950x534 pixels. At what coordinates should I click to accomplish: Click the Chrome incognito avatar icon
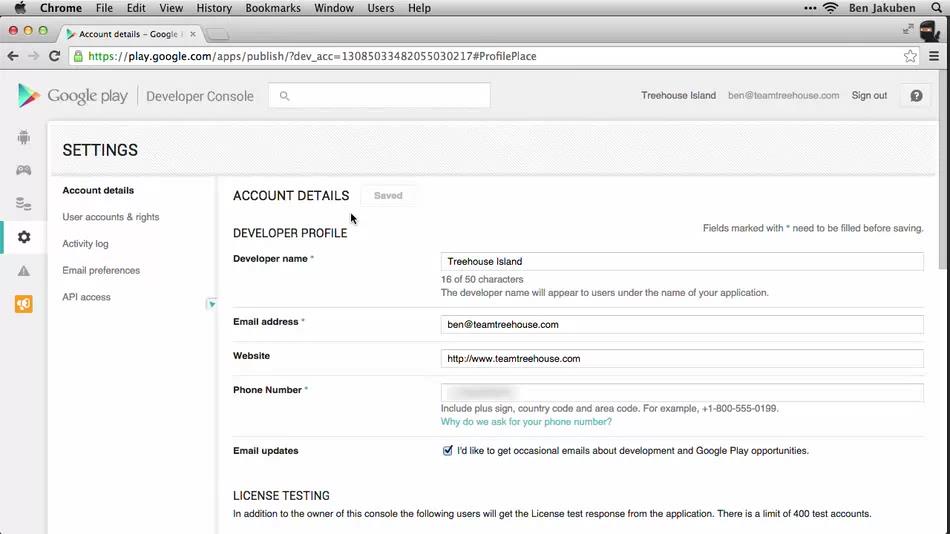point(929,30)
